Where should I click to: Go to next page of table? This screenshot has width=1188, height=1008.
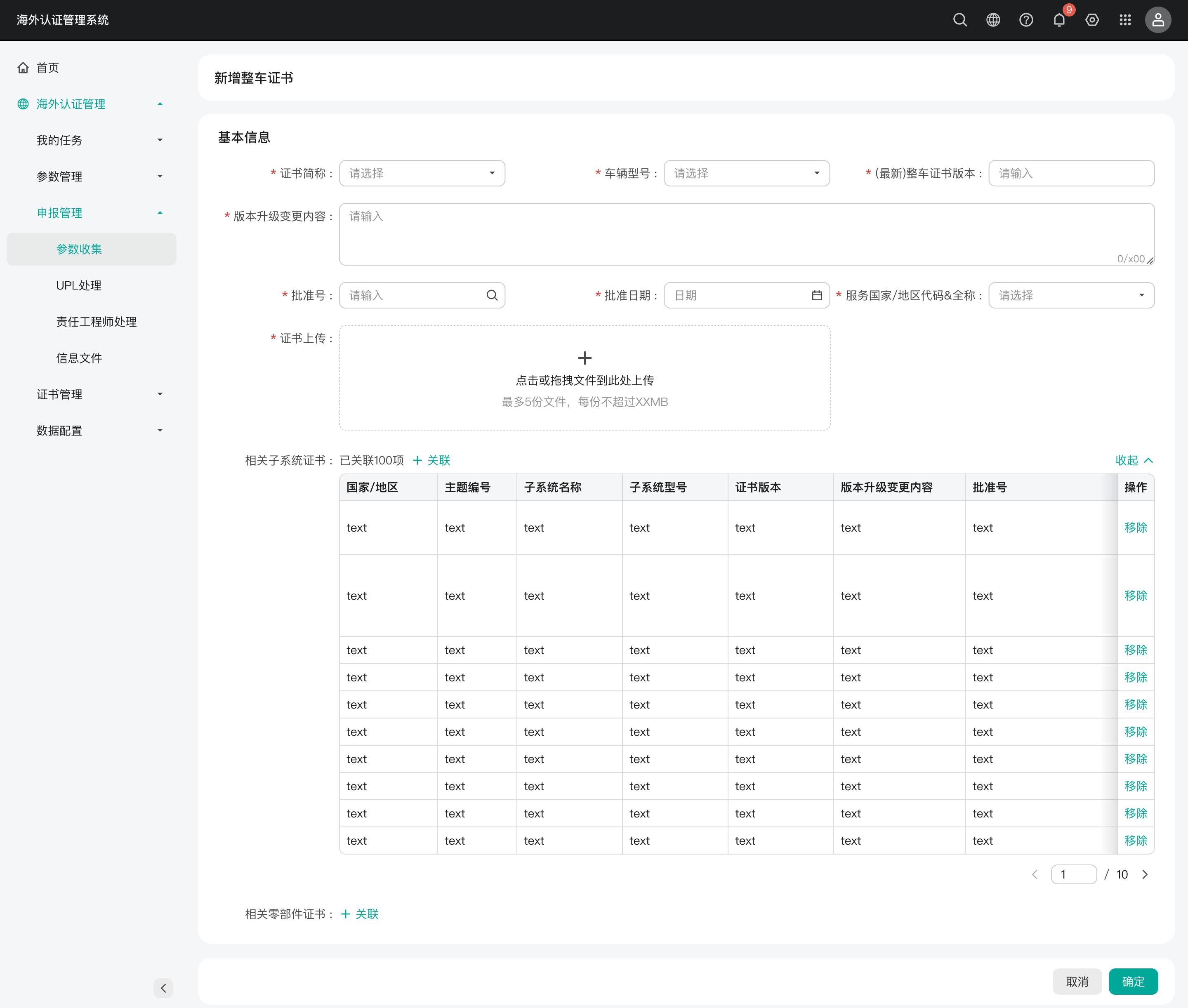(x=1145, y=874)
